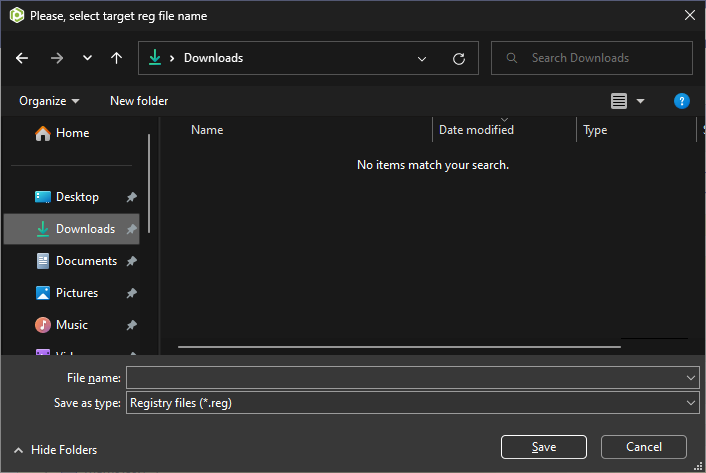Collapse with Hide Folders
The image size is (706, 473).
tap(55, 450)
